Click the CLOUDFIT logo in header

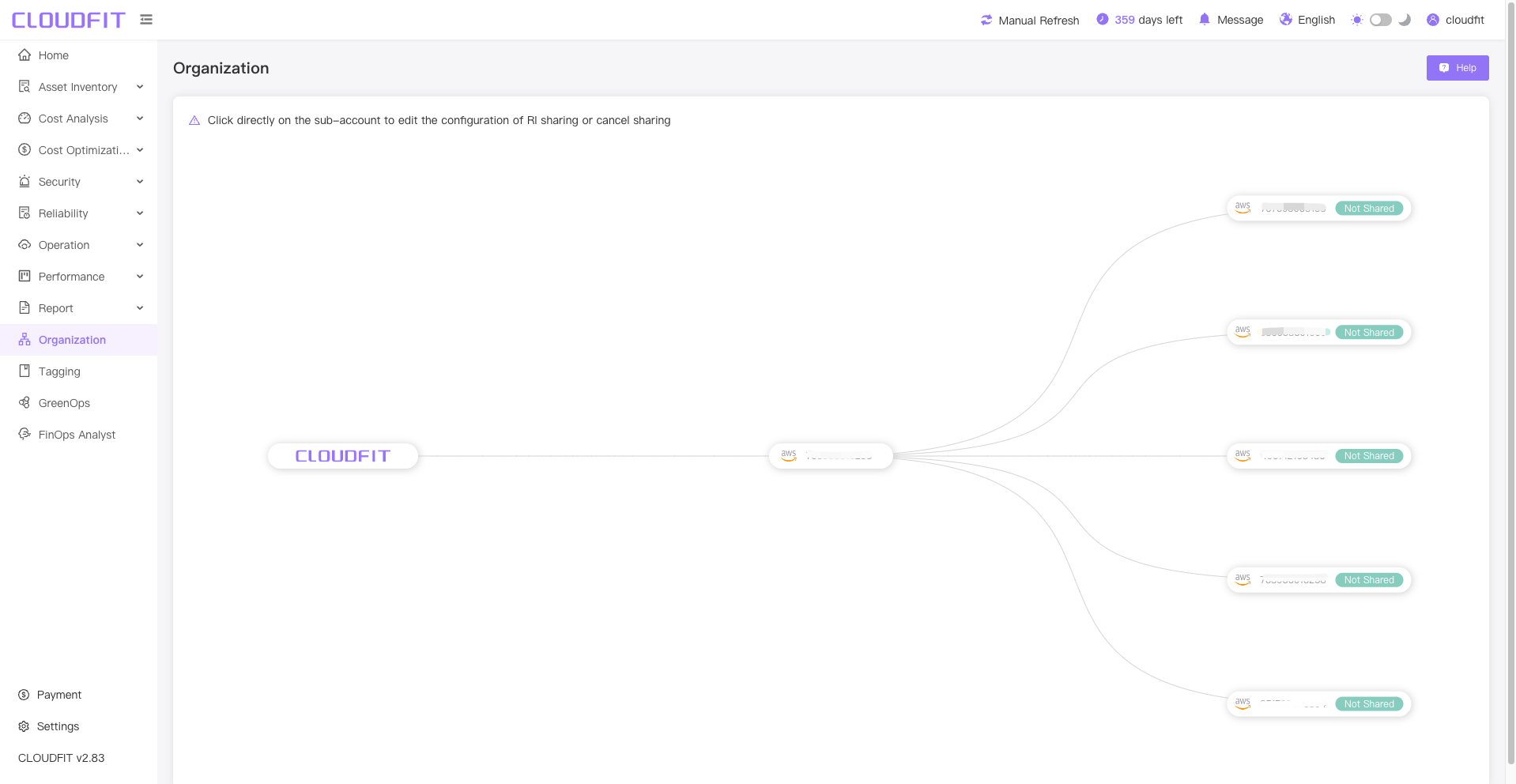point(69,20)
